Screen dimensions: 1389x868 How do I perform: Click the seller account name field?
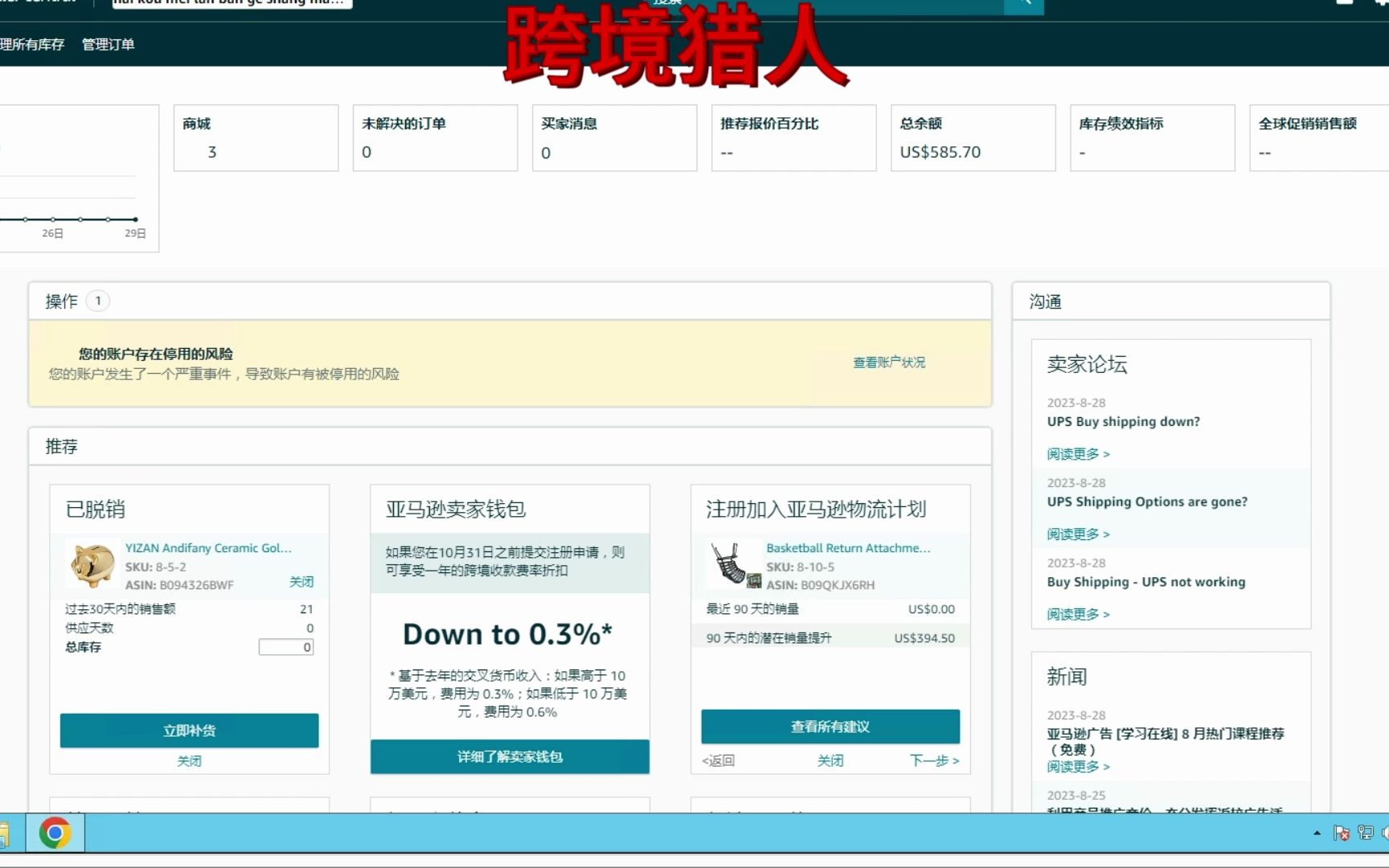[231, 3]
